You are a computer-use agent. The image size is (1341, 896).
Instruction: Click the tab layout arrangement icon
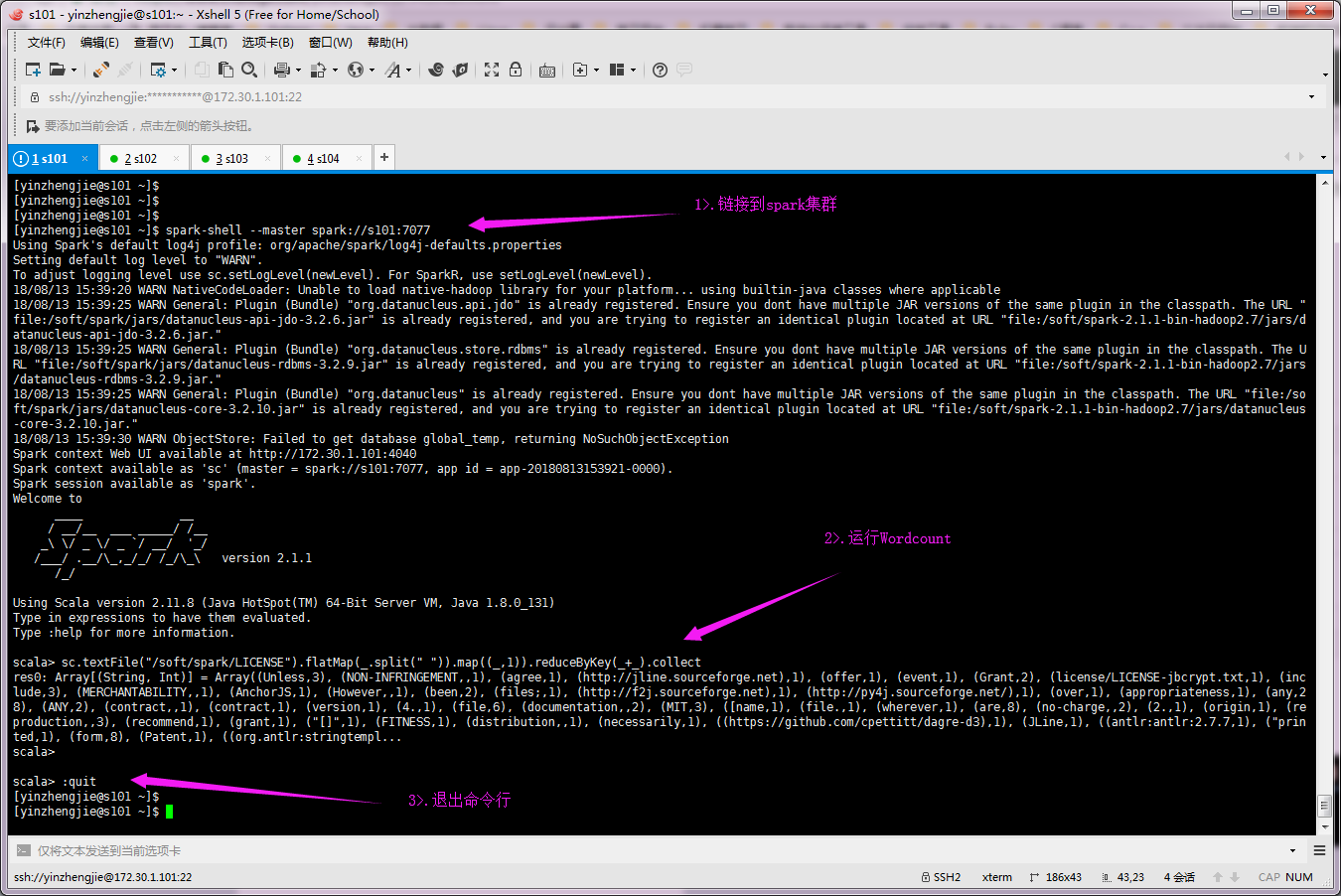(x=617, y=70)
